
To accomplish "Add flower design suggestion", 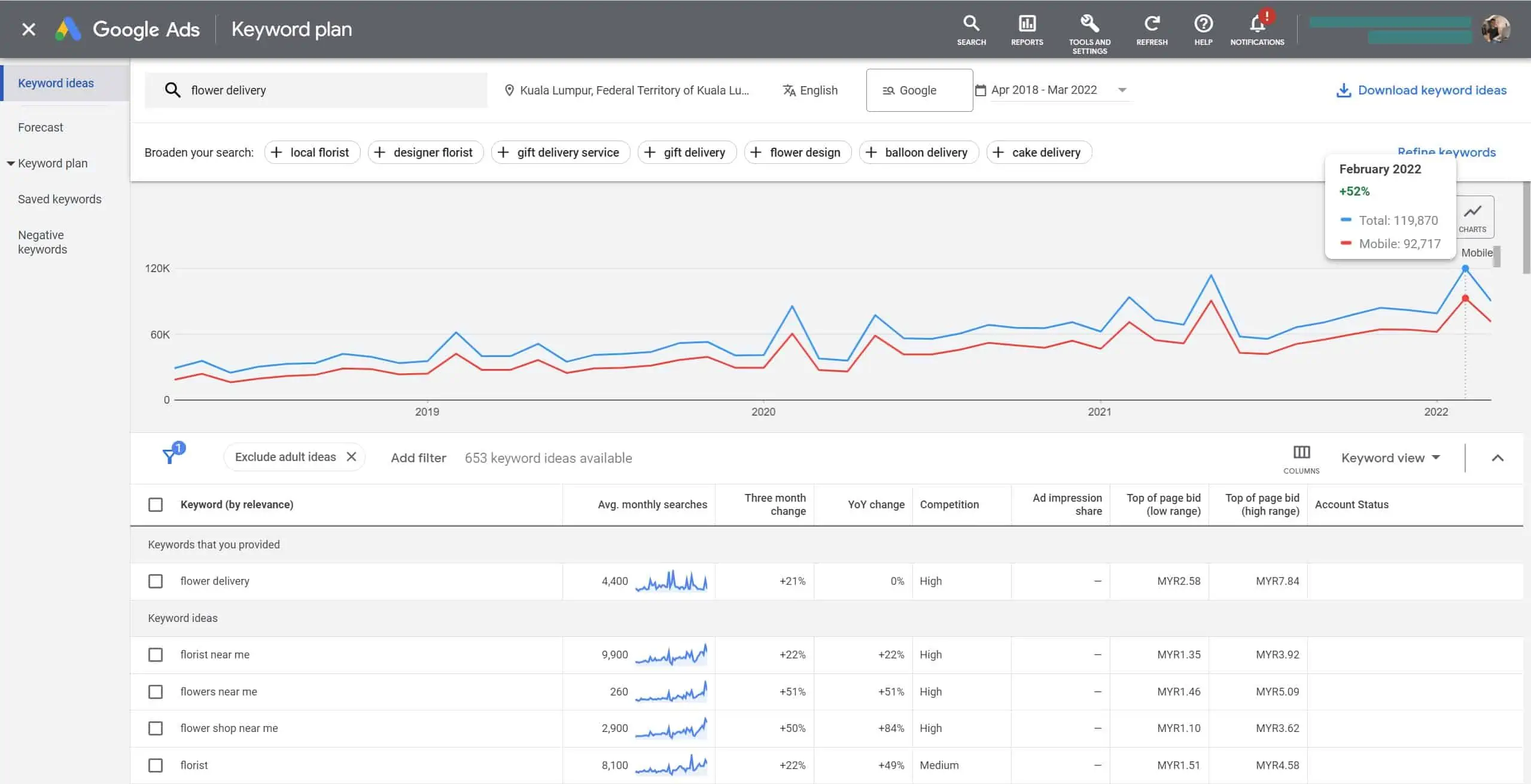I will (798, 152).
